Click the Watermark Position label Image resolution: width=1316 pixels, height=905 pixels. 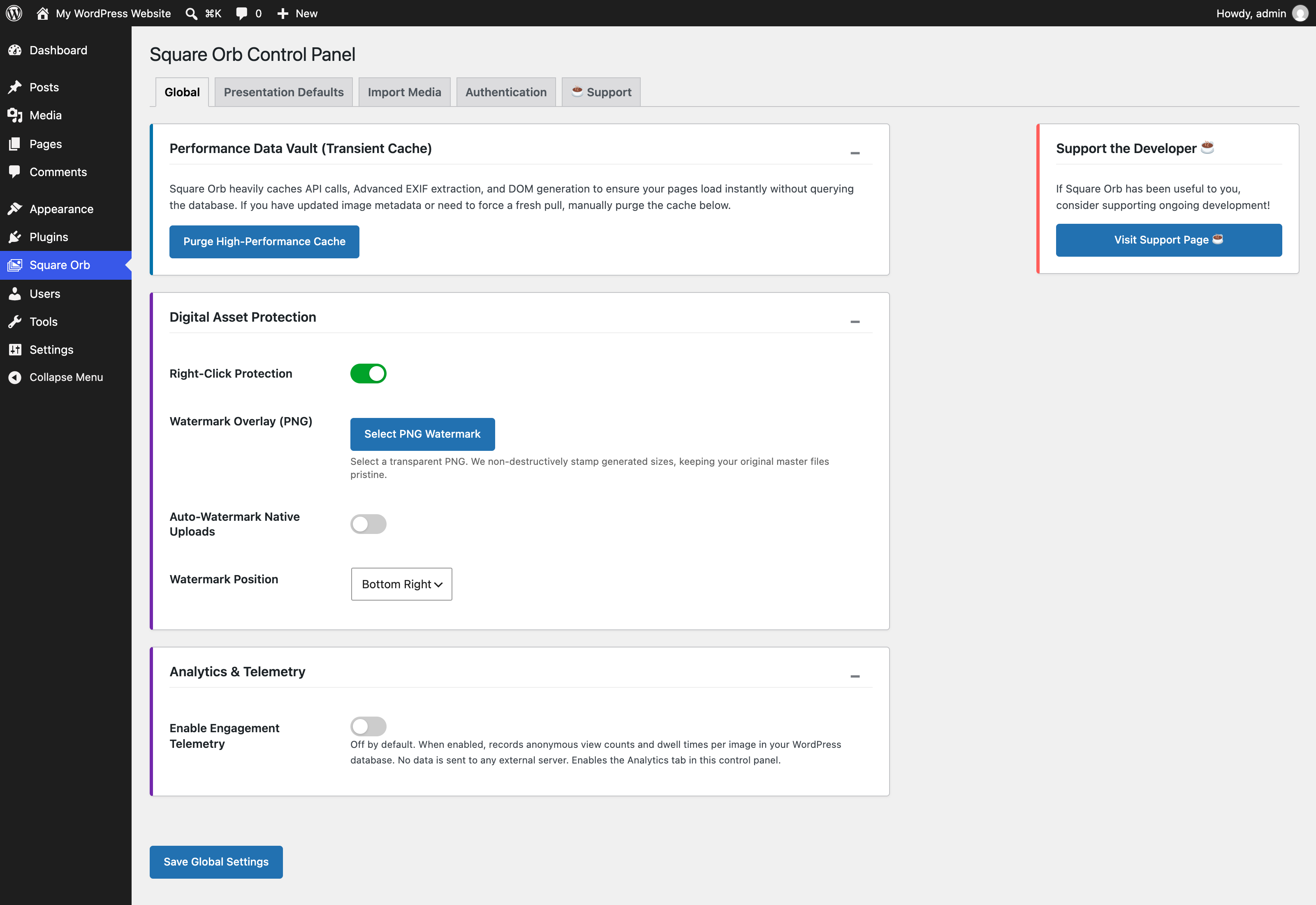tap(224, 579)
